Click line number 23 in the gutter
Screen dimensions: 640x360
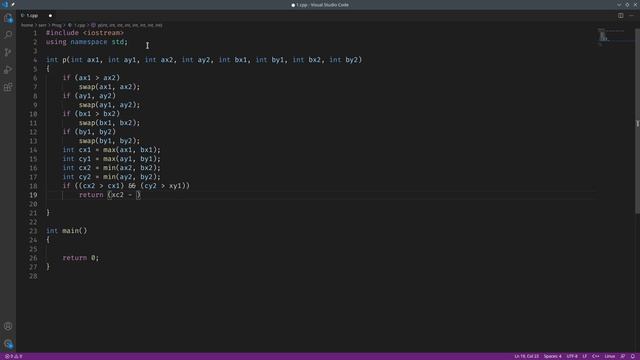pyautogui.click(x=33, y=231)
